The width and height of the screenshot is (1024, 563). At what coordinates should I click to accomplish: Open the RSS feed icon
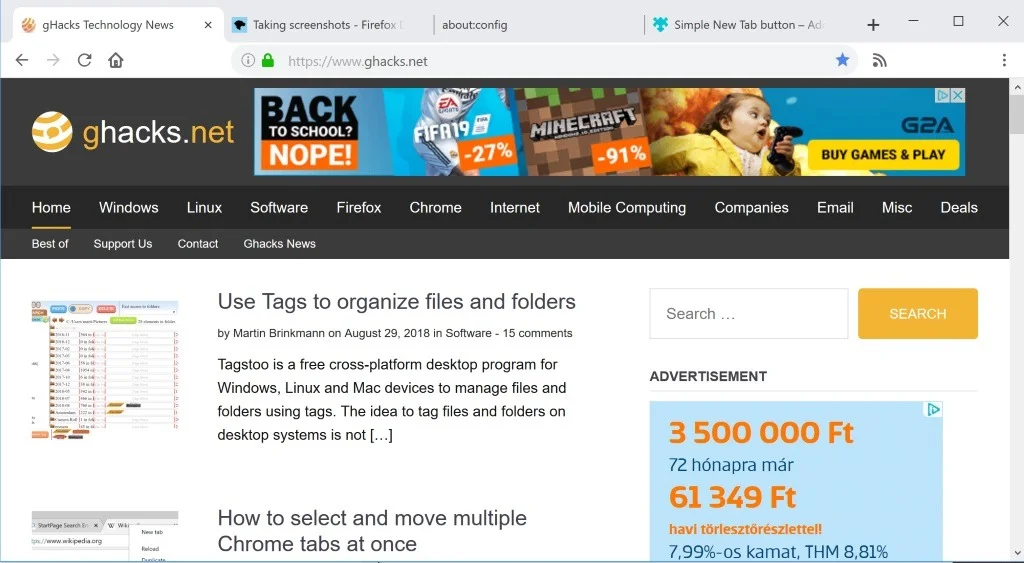point(879,61)
